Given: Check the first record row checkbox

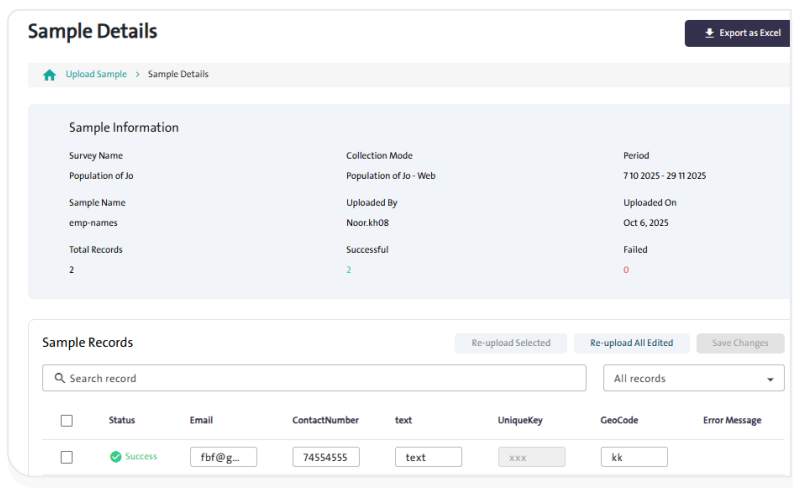Looking at the screenshot, I should click(67, 457).
